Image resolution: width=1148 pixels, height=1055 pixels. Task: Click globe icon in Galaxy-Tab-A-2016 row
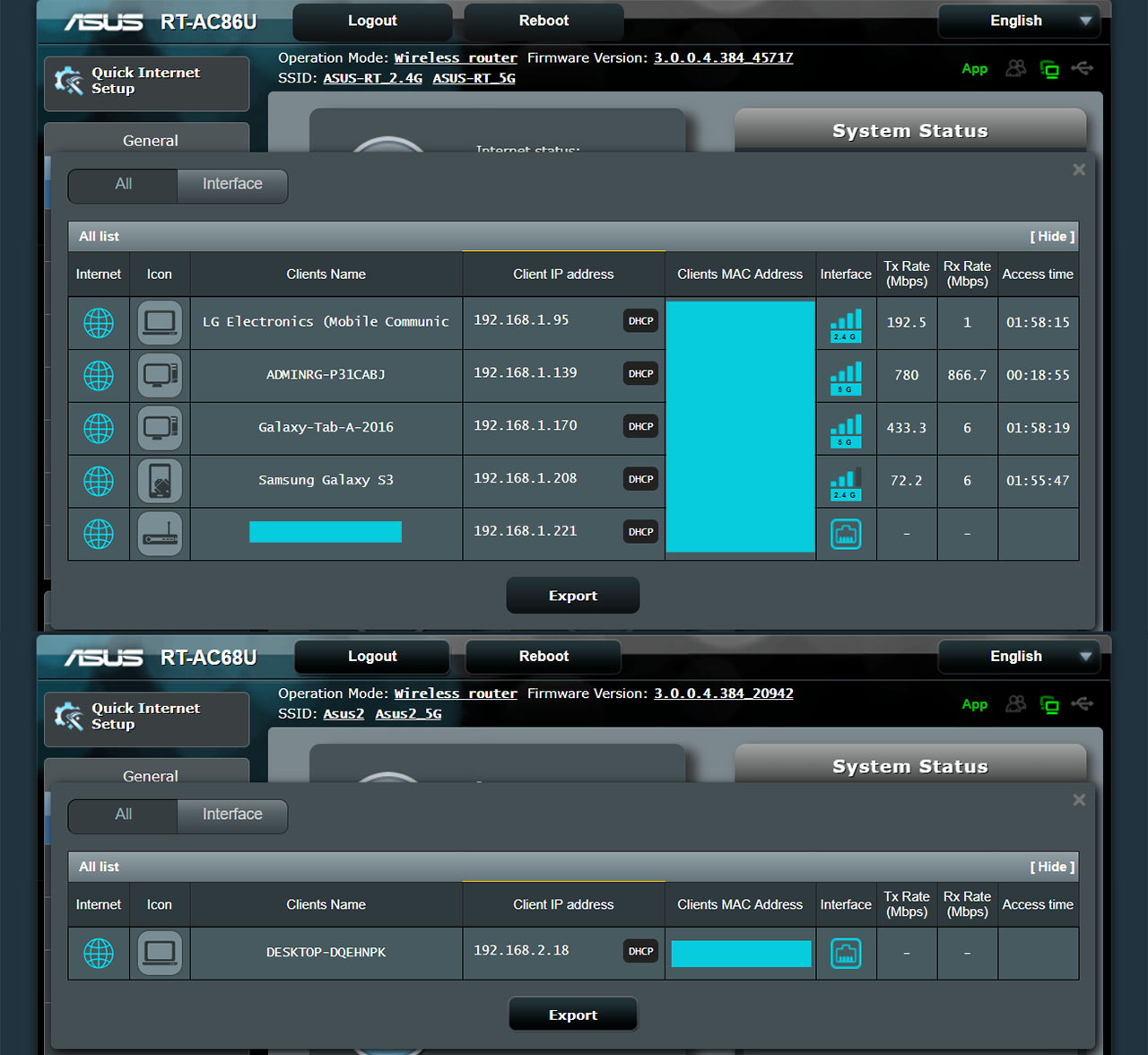click(99, 428)
